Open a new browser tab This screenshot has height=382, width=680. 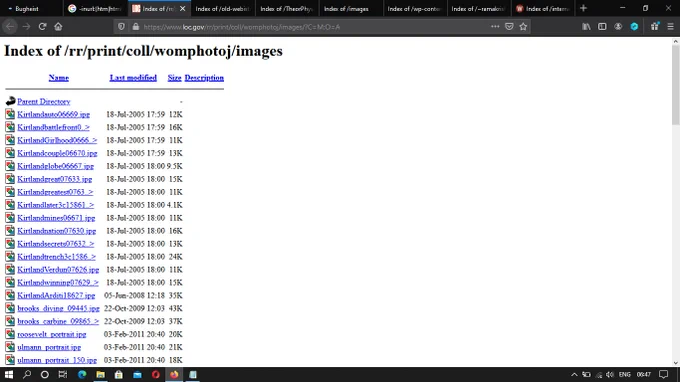[583, 8]
